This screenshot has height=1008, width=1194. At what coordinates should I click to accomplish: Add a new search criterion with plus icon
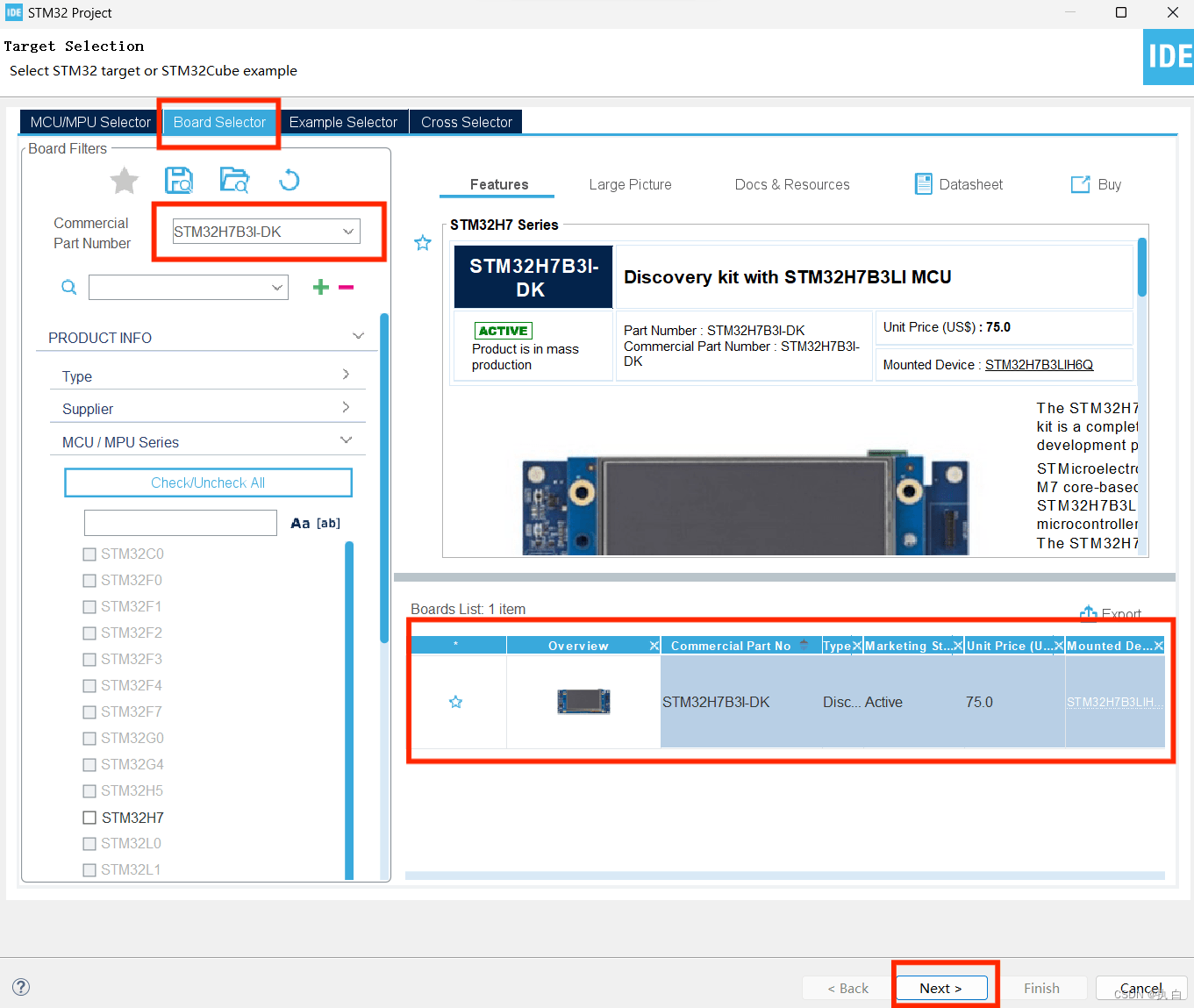(x=320, y=287)
